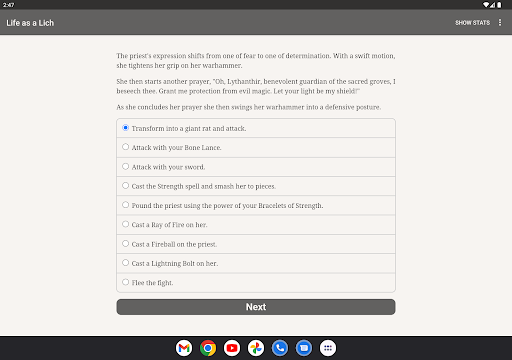Click the Life as a Lich title

pyautogui.click(x=30, y=23)
